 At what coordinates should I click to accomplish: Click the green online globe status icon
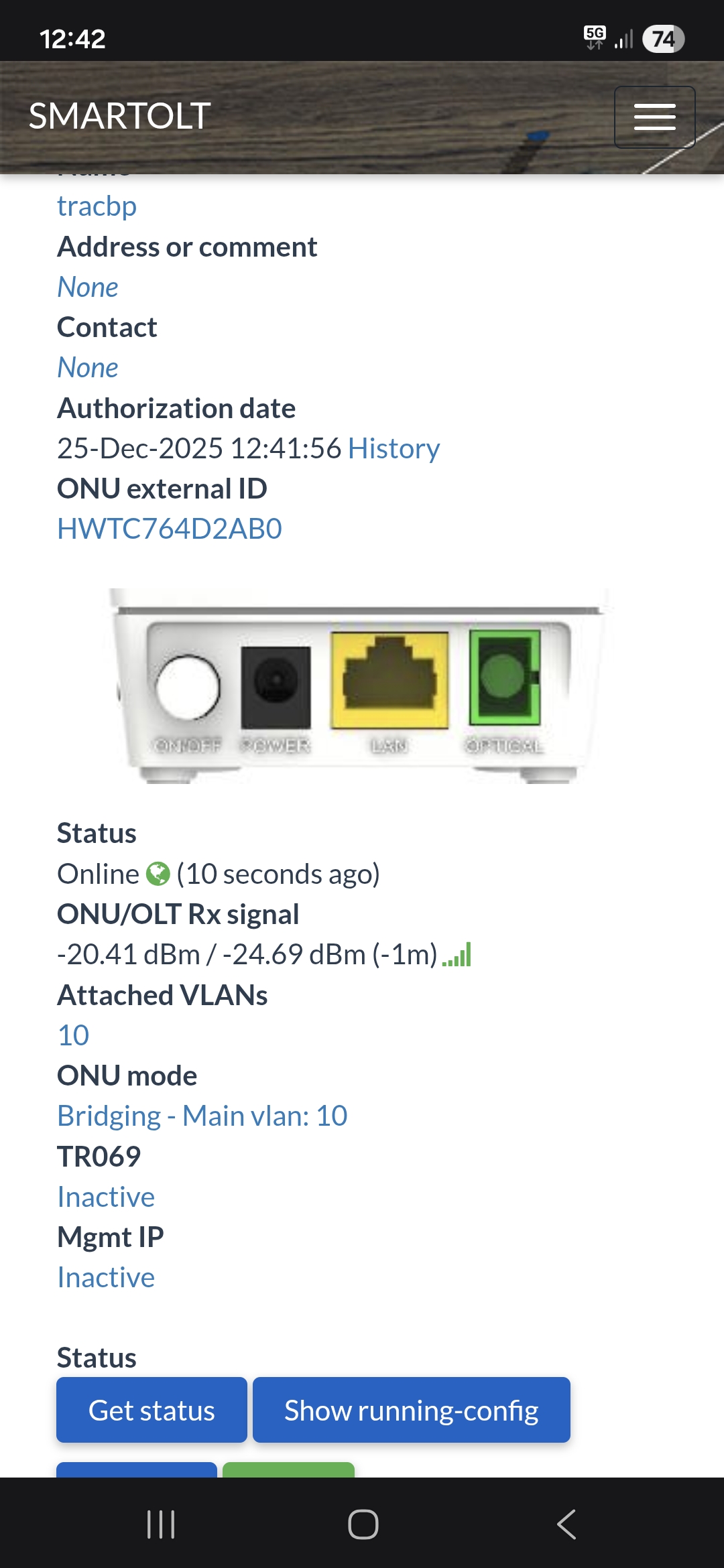pos(158,874)
